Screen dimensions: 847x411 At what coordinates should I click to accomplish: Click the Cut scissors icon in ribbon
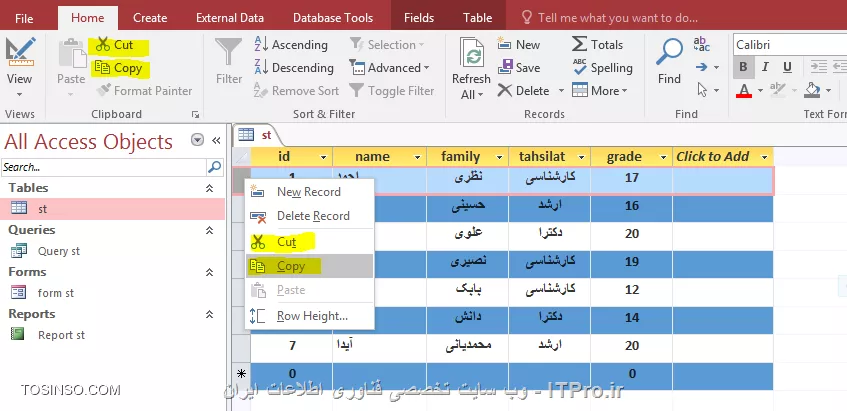103,45
